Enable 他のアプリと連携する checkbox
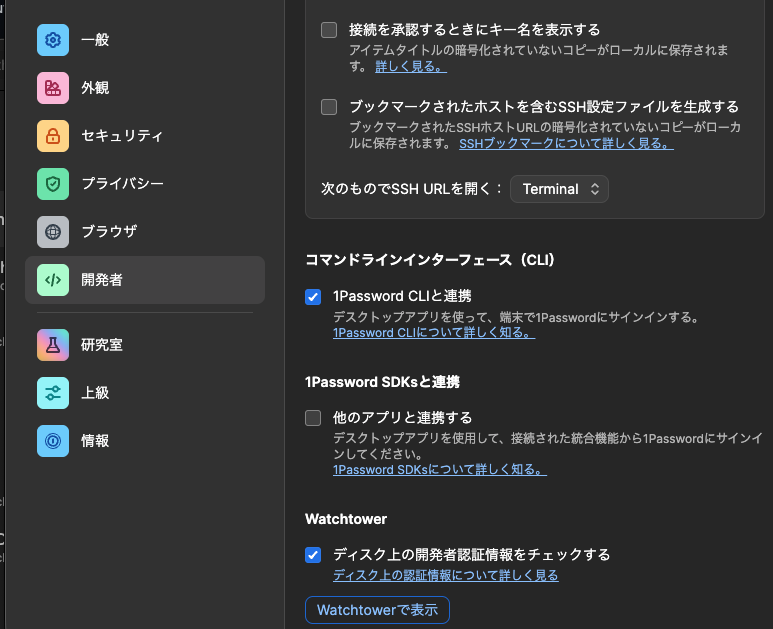The height and width of the screenshot is (629, 773). (313, 418)
